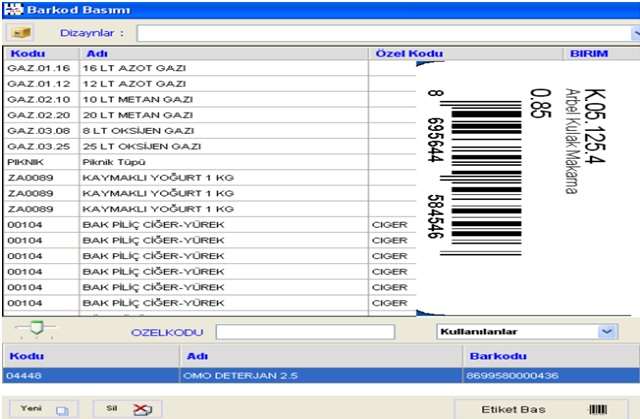Image resolution: width=640 pixels, height=419 pixels.
Task: Select the OMO DETERJAN 2.5 row
Action: click(321, 375)
